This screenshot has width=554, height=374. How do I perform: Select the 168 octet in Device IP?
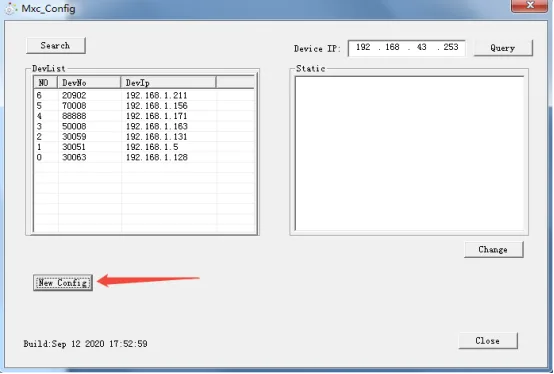point(392,47)
